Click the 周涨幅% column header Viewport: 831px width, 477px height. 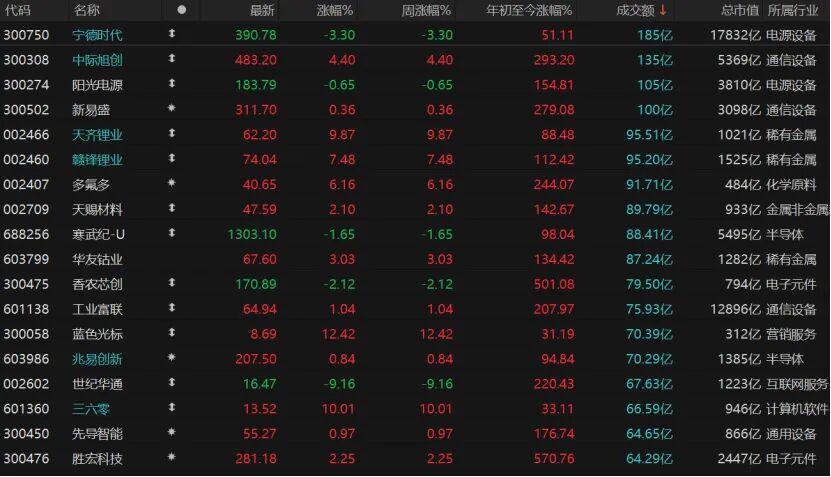427,10
